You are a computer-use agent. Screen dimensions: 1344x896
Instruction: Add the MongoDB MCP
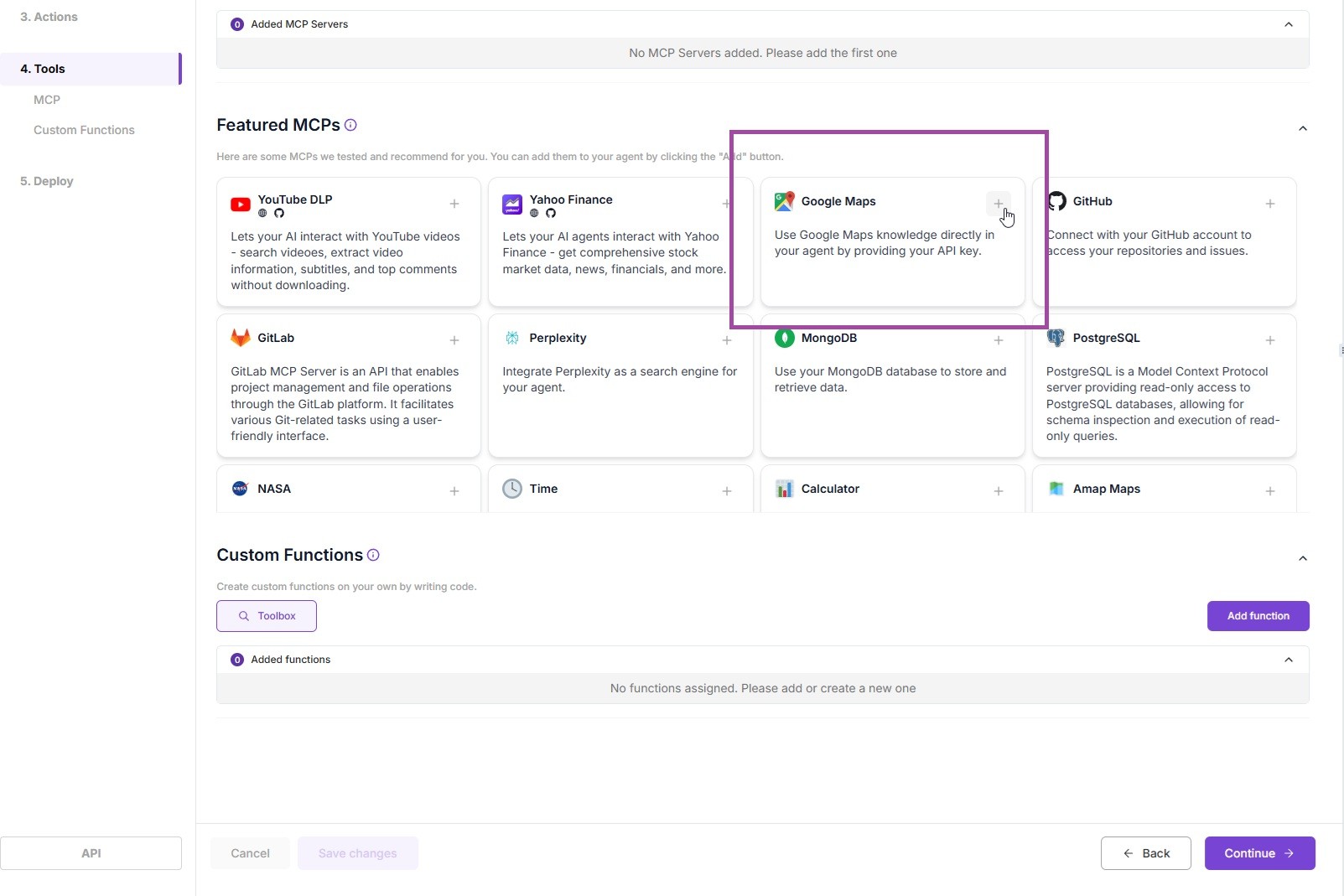[999, 340]
